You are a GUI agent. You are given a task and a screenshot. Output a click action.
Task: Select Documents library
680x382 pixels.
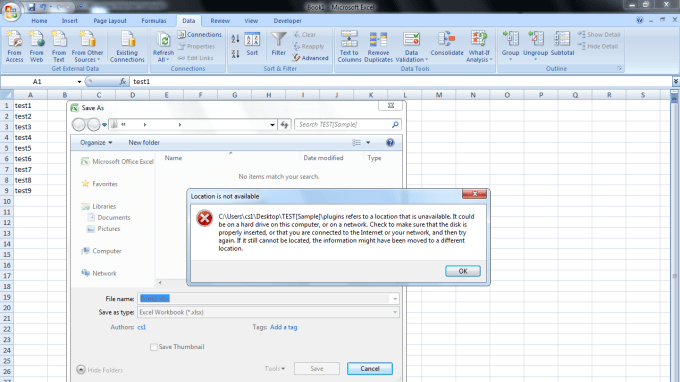click(113, 217)
